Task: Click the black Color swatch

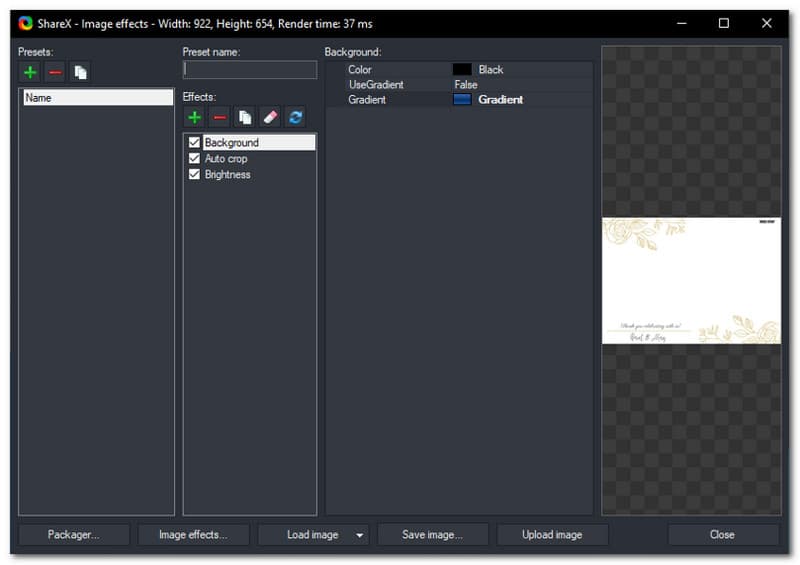Action: (x=462, y=70)
